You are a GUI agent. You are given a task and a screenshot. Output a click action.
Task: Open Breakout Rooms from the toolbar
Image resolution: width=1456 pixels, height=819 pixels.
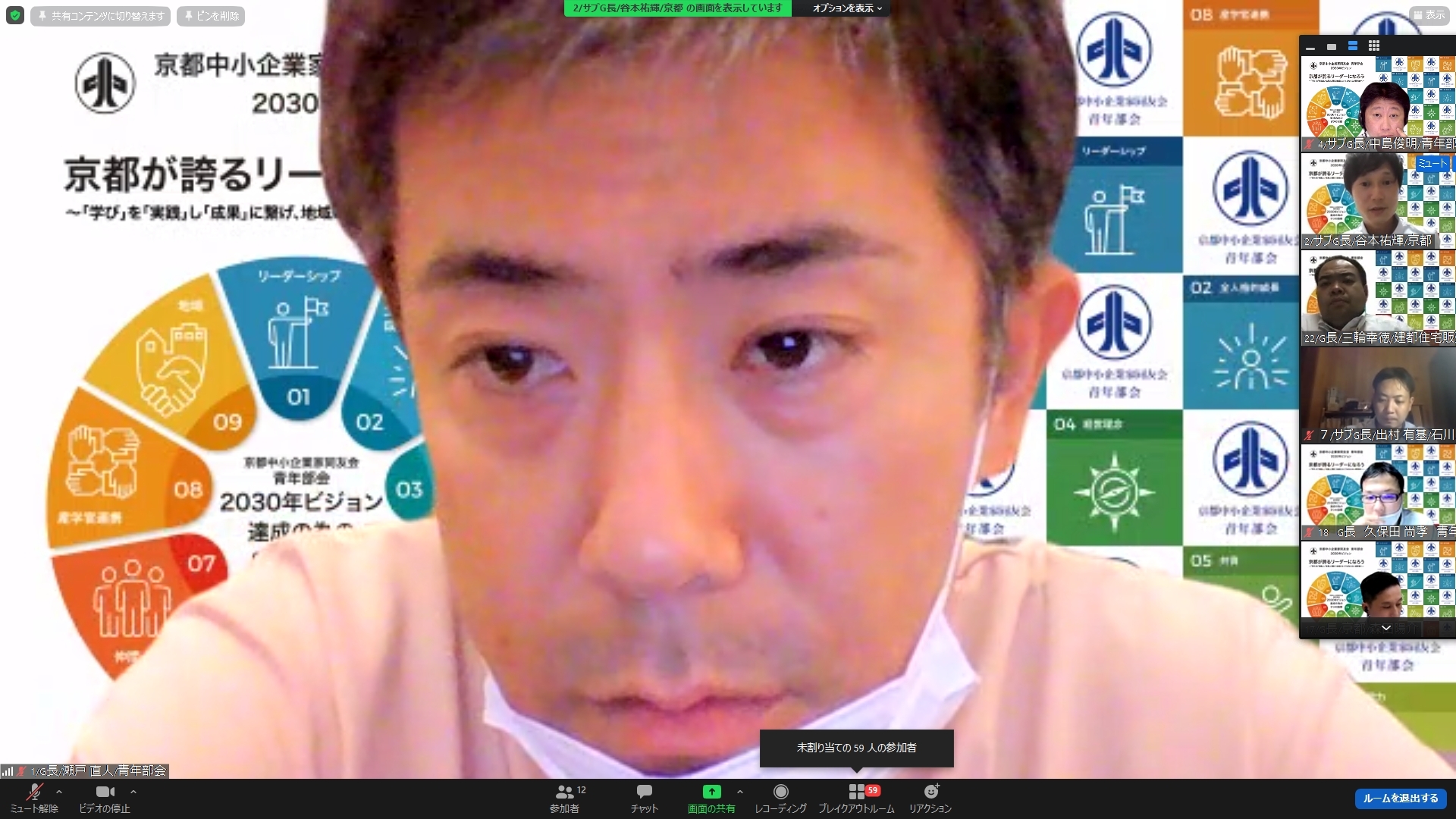click(x=857, y=799)
